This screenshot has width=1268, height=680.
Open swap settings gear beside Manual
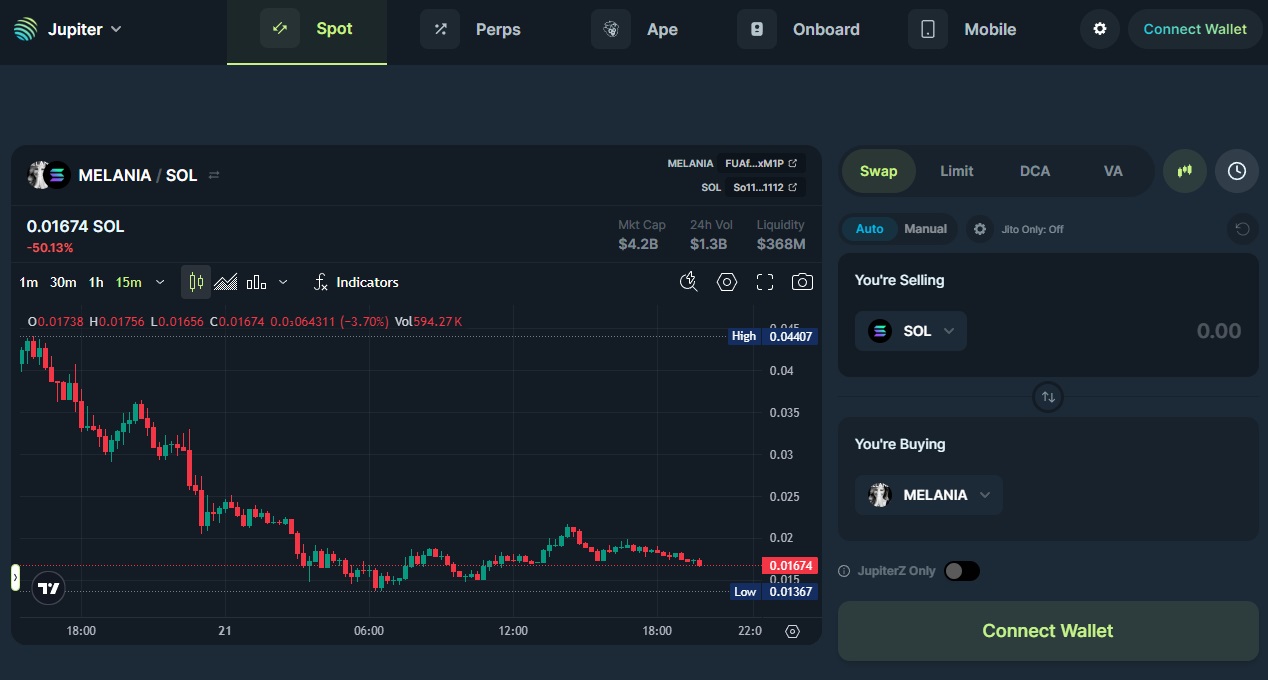(980, 229)
